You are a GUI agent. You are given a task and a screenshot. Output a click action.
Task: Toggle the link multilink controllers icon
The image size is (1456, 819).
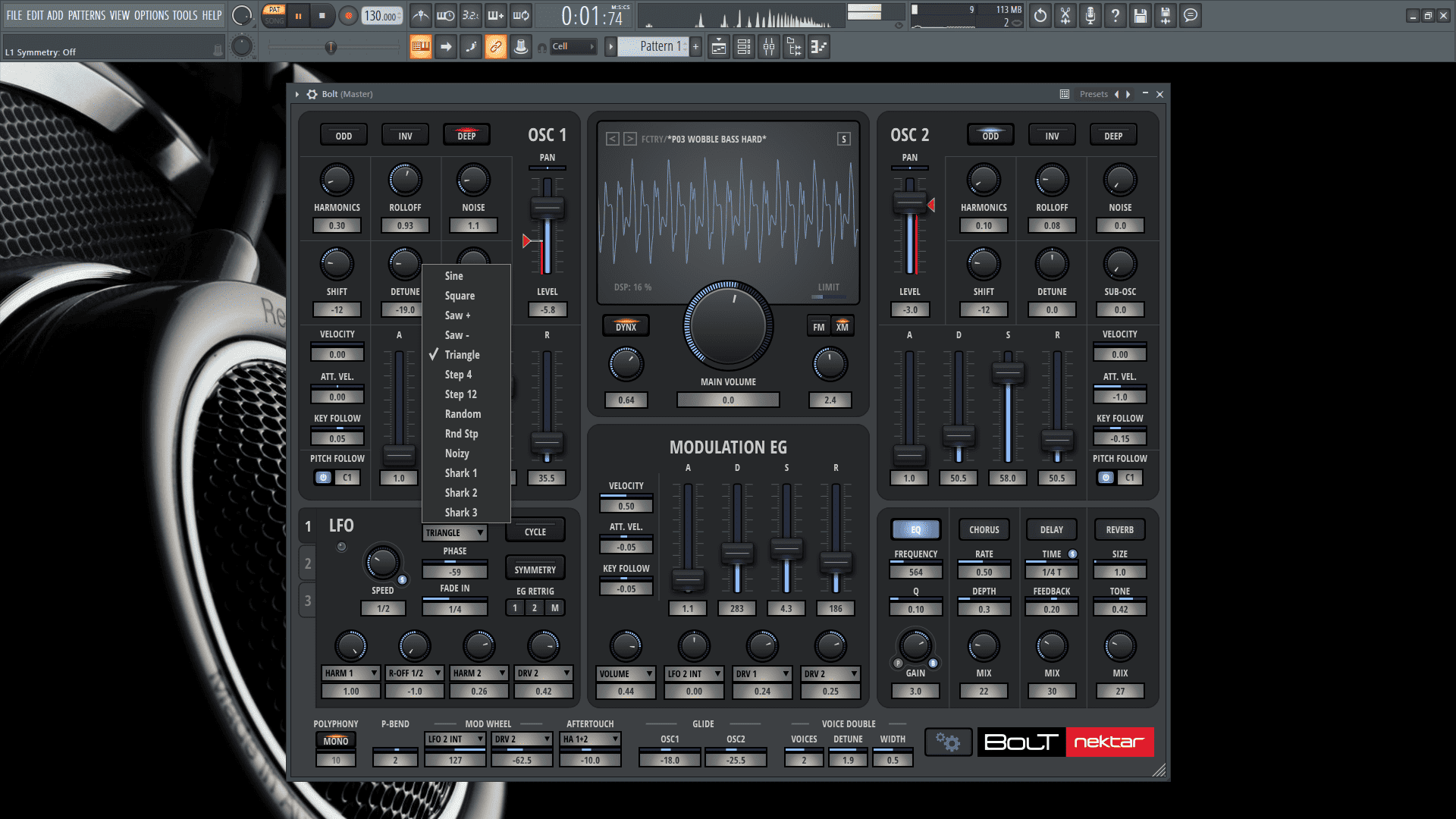pos(496,47)
